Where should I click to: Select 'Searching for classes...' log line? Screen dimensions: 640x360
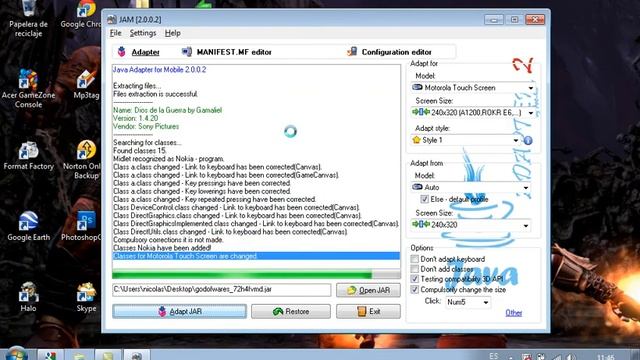click(x=147, y=142)
